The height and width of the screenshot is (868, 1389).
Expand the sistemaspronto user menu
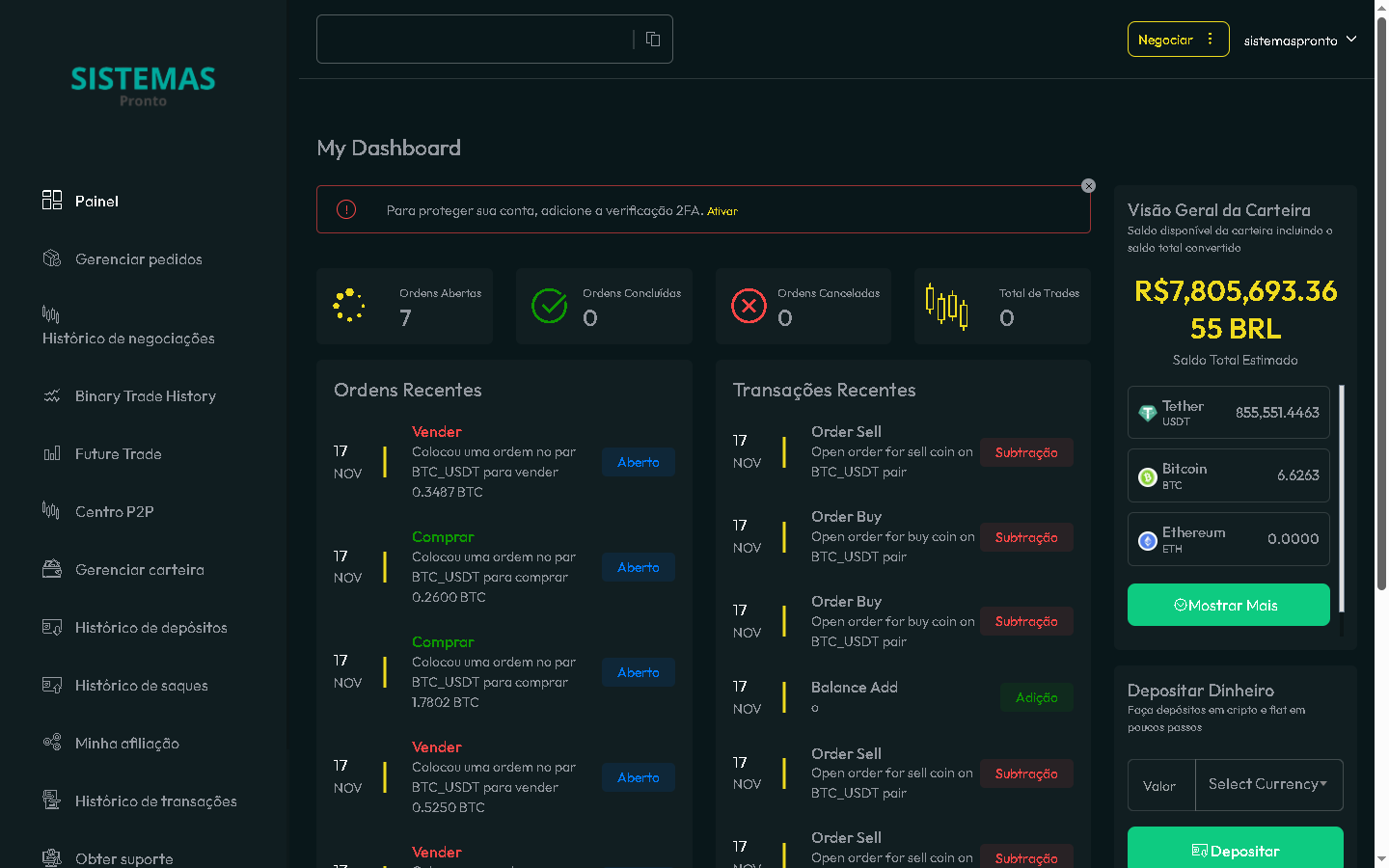coord(1299,41)
